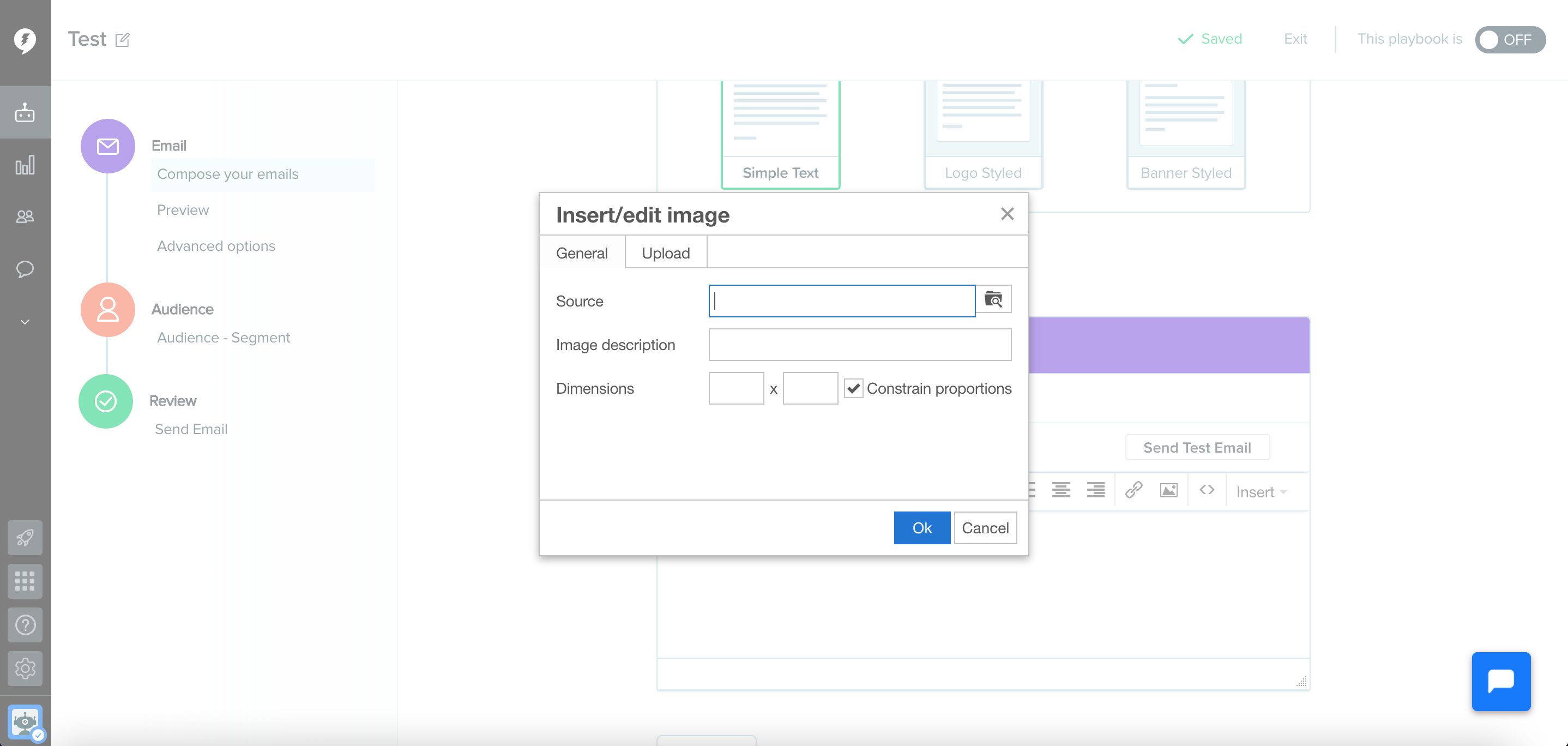Focus the Source input field
Viewport: 1568px width, 746px height.
pos(842,301)
